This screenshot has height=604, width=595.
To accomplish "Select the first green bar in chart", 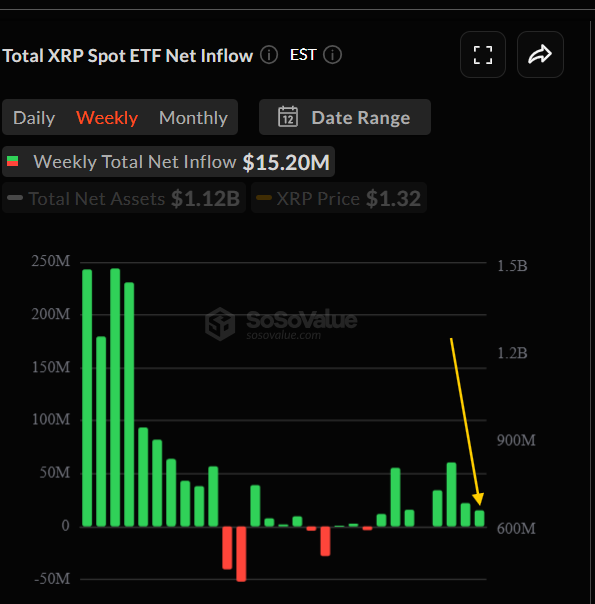I will [x=87, y=398].
